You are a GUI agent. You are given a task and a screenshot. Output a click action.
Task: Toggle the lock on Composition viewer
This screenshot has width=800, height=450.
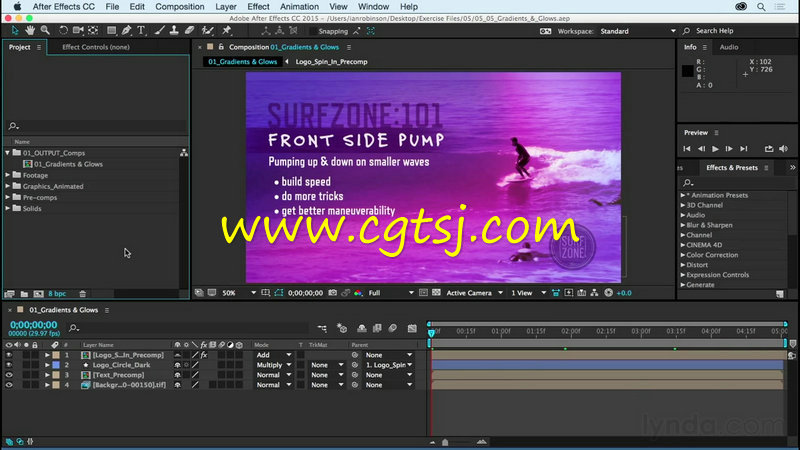point(221,47)
